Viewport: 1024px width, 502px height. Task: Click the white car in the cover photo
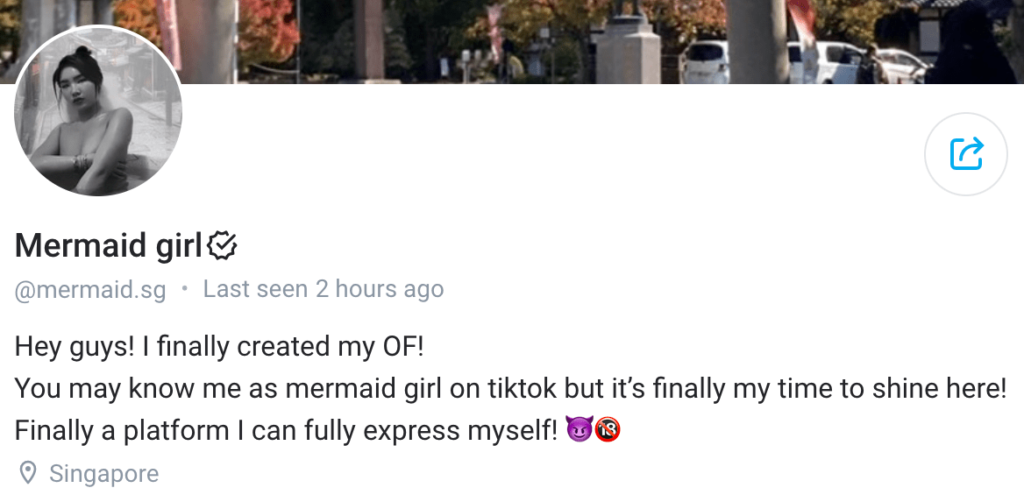click(705, 62)
